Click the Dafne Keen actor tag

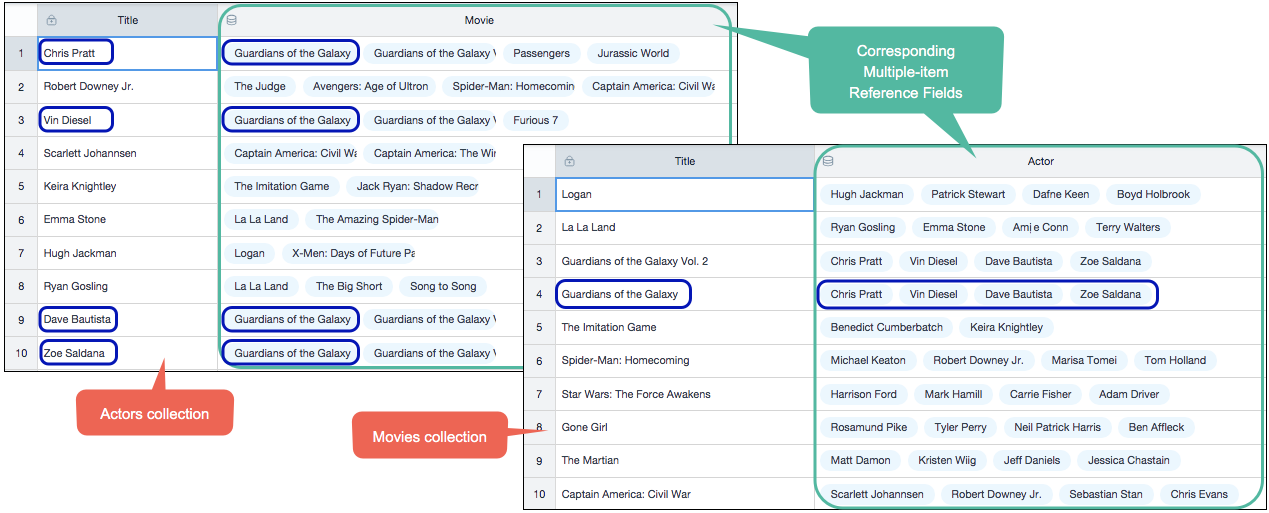pyautogui.click(x=1061, y=194)
